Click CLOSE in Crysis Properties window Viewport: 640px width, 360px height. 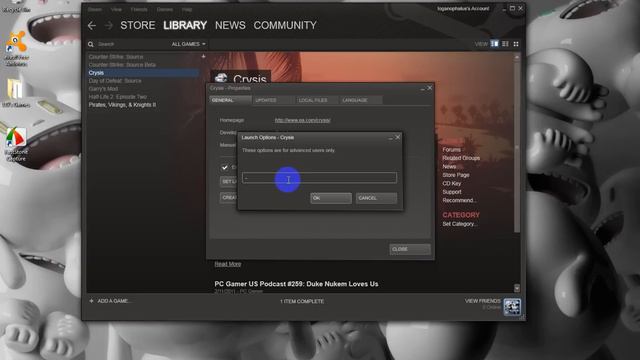410,249
